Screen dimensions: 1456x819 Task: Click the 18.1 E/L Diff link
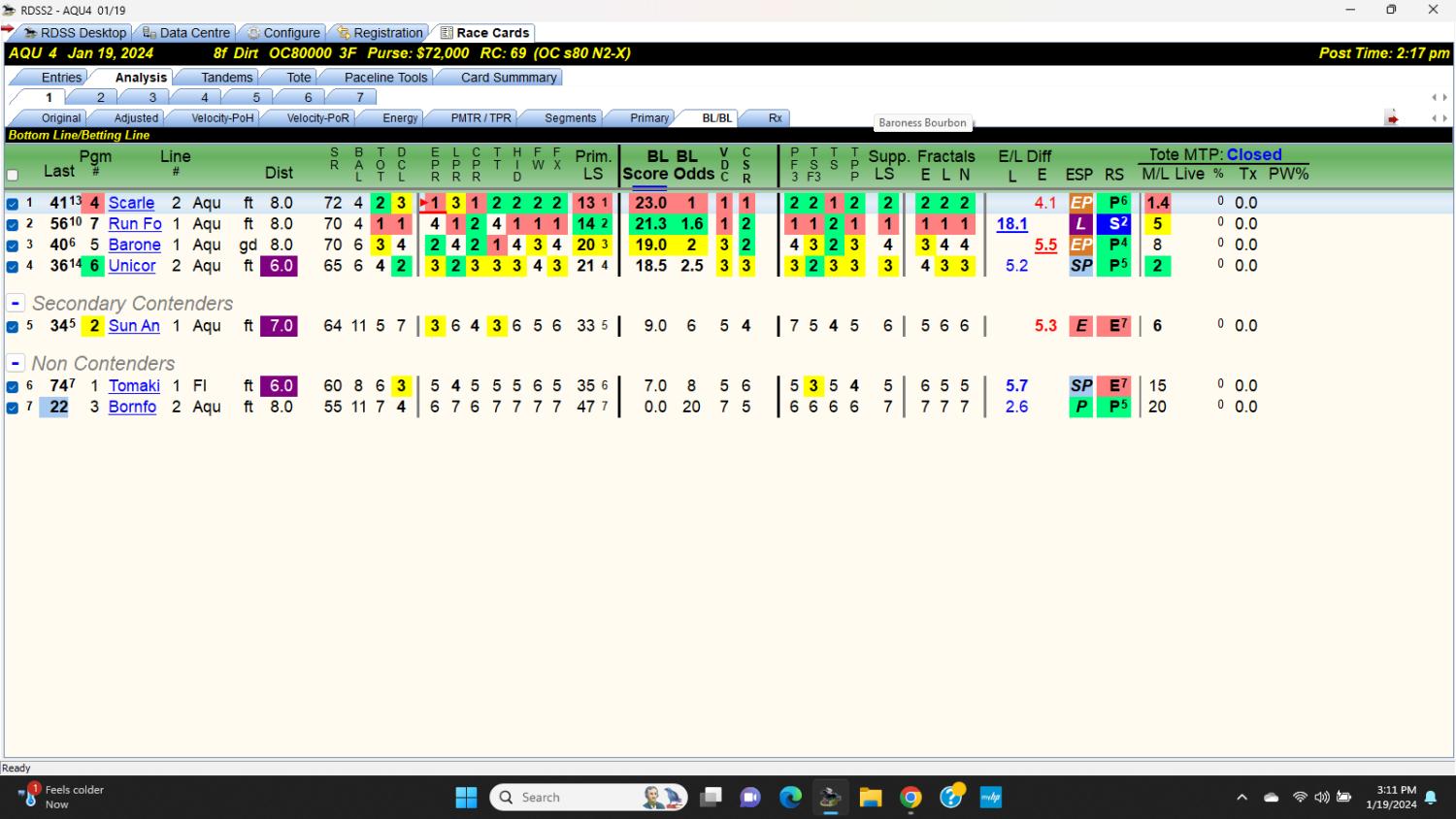[1011, 224]
